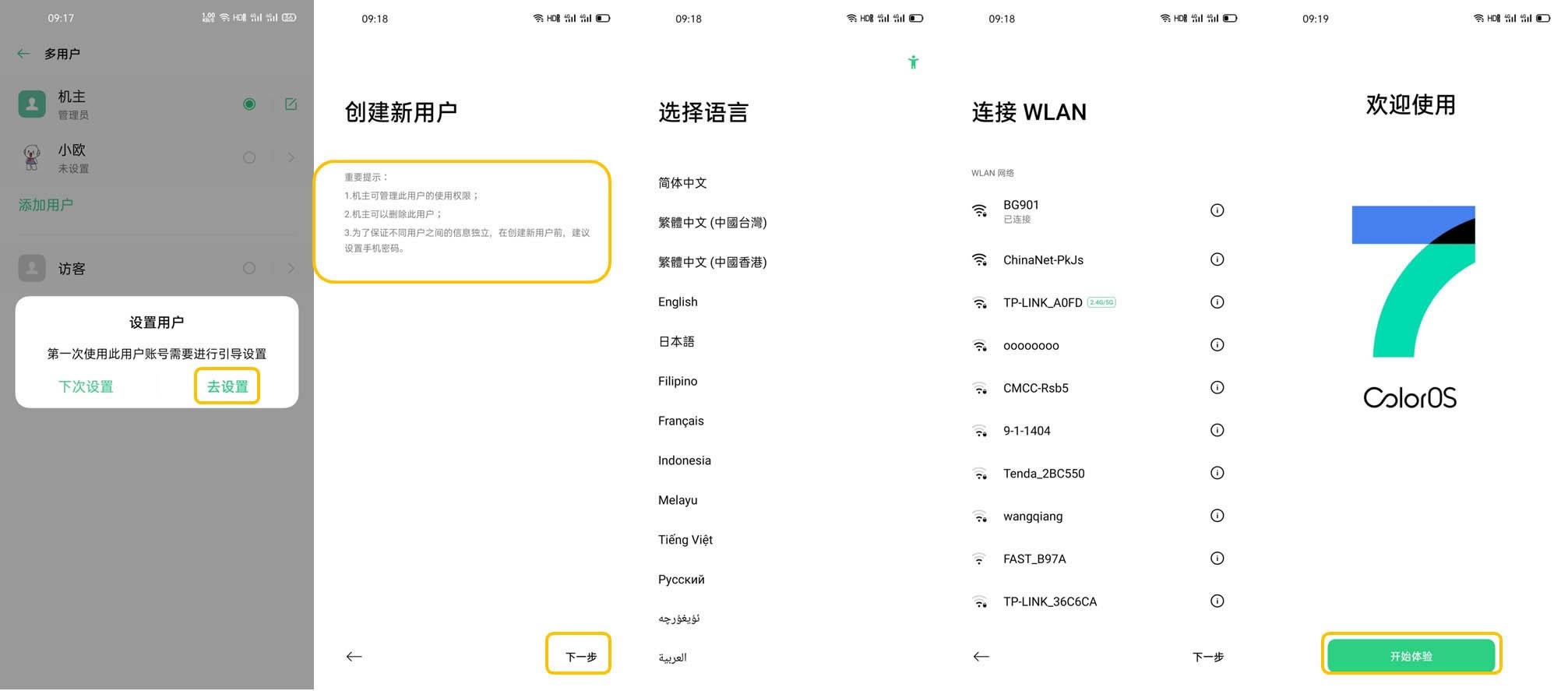Select 访客 guest radio button
This screenshot has width=1568, height=691.
[249, 268]
